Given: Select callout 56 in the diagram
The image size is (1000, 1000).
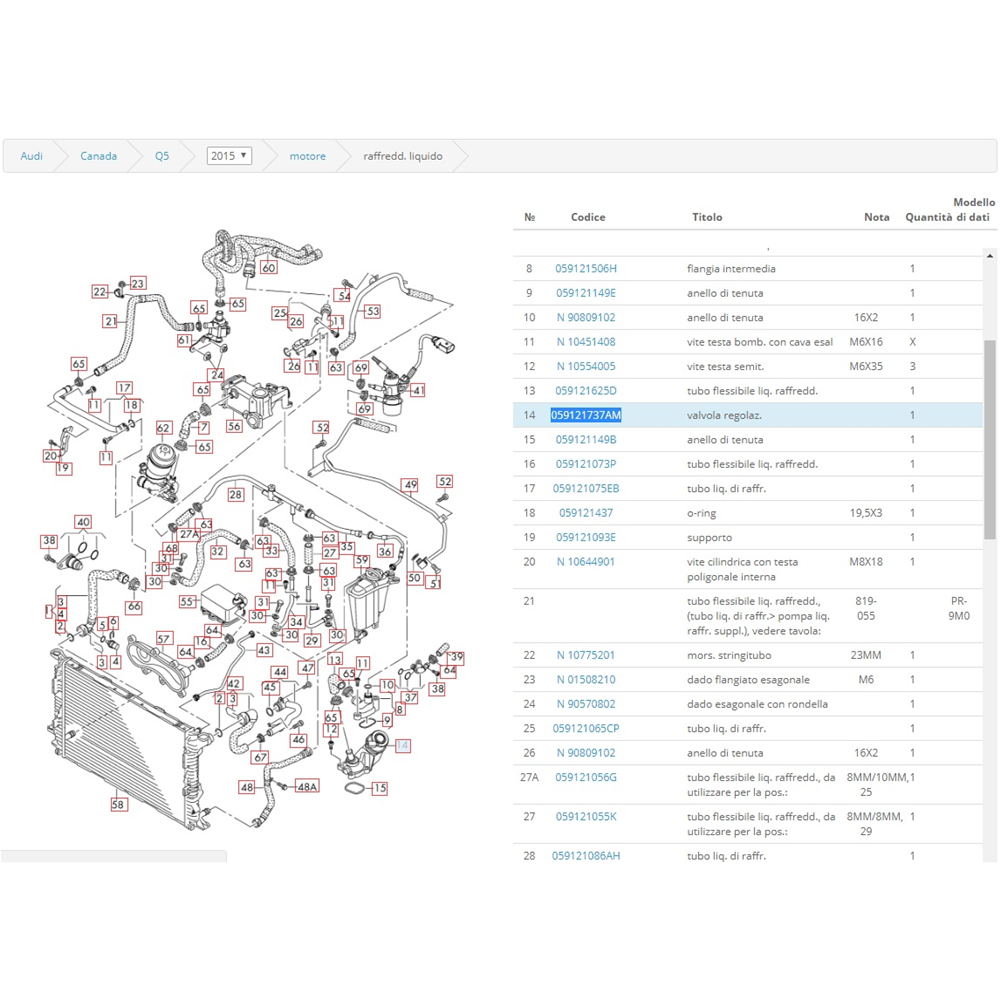Looking at the screenshot, I should click(235, 426).
